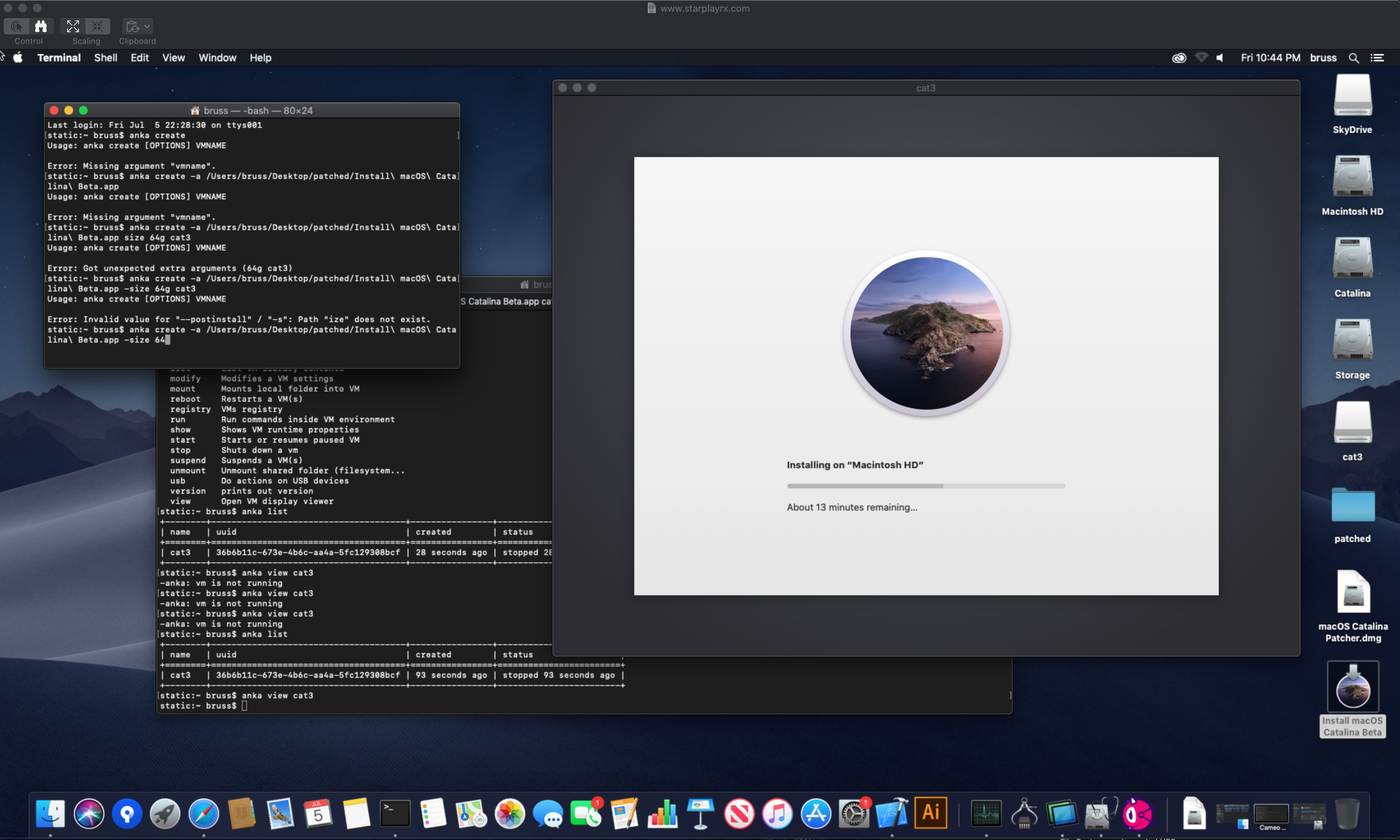The image size is (1400, 840).
Task: Open the Terminal menu
Action: (x=59, y=58)
